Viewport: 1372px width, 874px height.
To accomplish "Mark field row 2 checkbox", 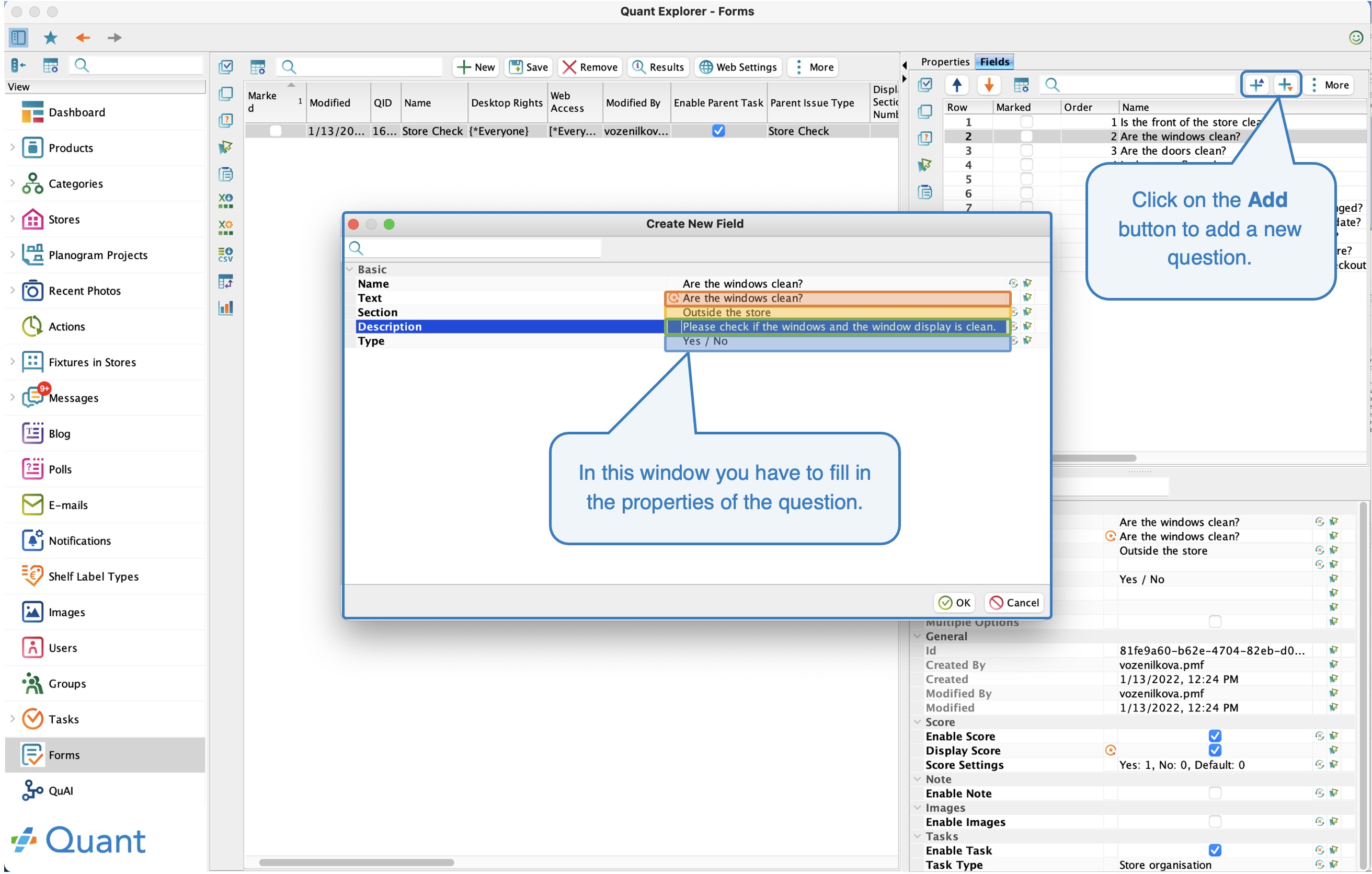I will click(x=1026, y=136).
